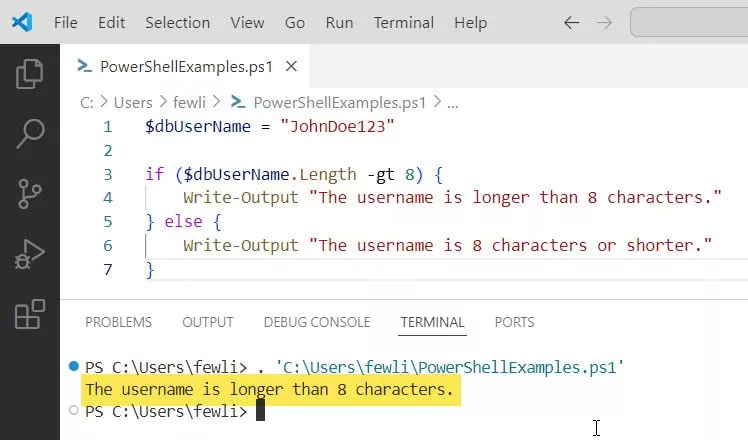
Task: Click line number 3 in the gutter
Action: pyautogui.click(x=108, y=174)
